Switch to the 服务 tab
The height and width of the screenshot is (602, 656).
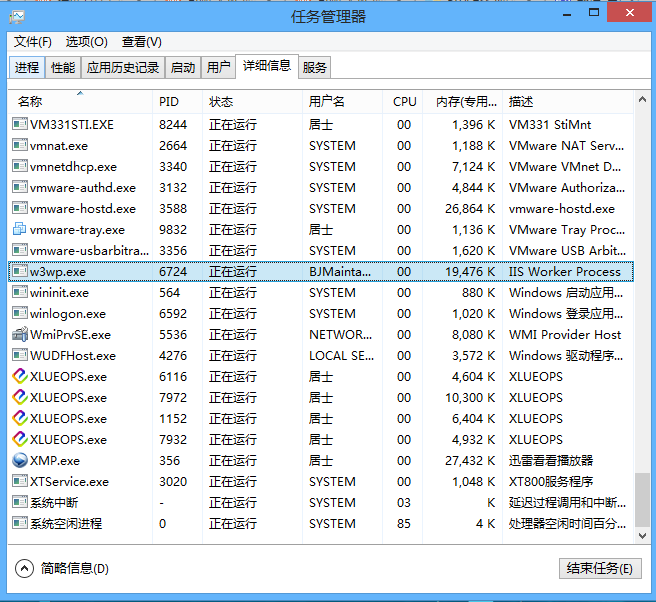pyautogui.click(x=315, y=67)
